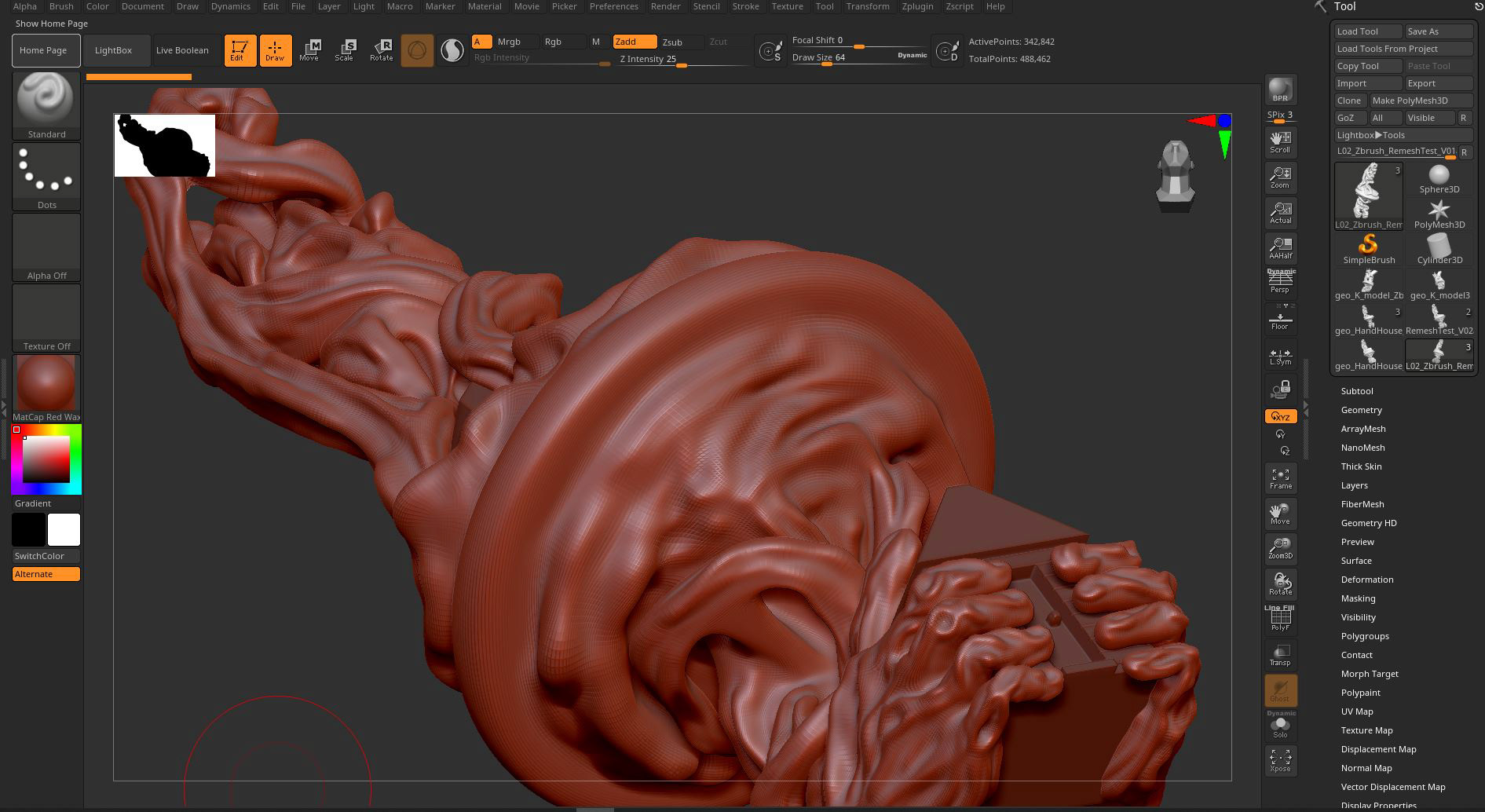Activate the Draw mode button
Screen dimensions: 1485x812
[275, 50]
